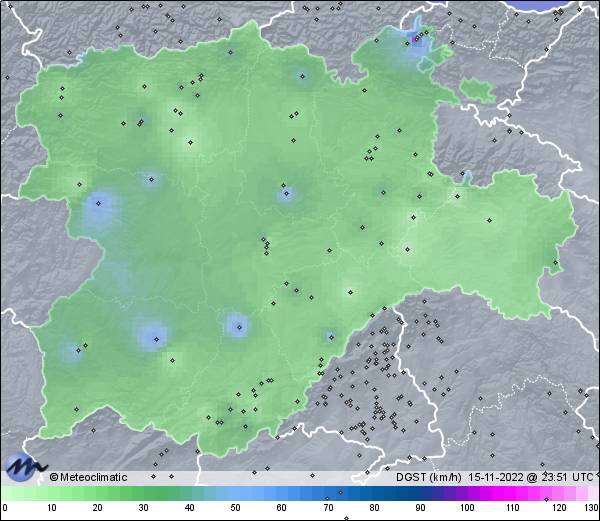Viewport: 600px width, 521px height.
Task: Click the light blue color band above 50
Action: (x=235, y=493)
